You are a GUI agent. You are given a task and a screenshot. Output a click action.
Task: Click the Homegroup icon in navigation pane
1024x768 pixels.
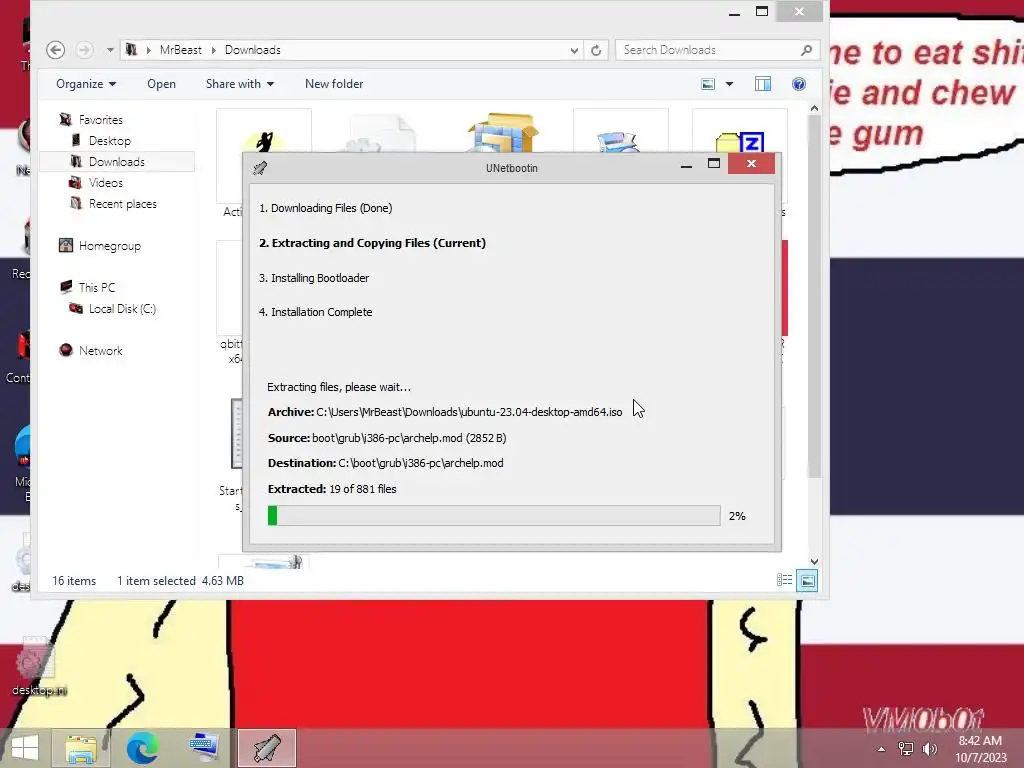[x=65, y=246]
